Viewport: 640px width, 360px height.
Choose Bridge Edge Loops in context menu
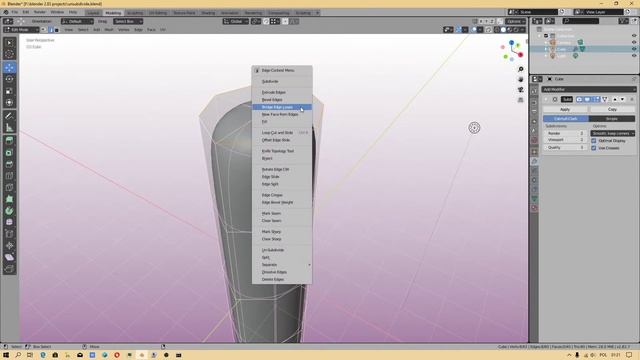tap(282, 107)
